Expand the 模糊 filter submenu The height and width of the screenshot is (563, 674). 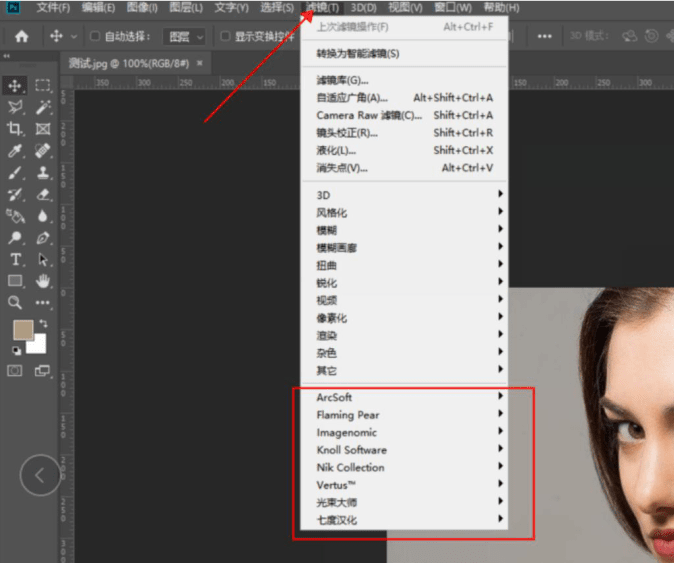pos(404,230)
